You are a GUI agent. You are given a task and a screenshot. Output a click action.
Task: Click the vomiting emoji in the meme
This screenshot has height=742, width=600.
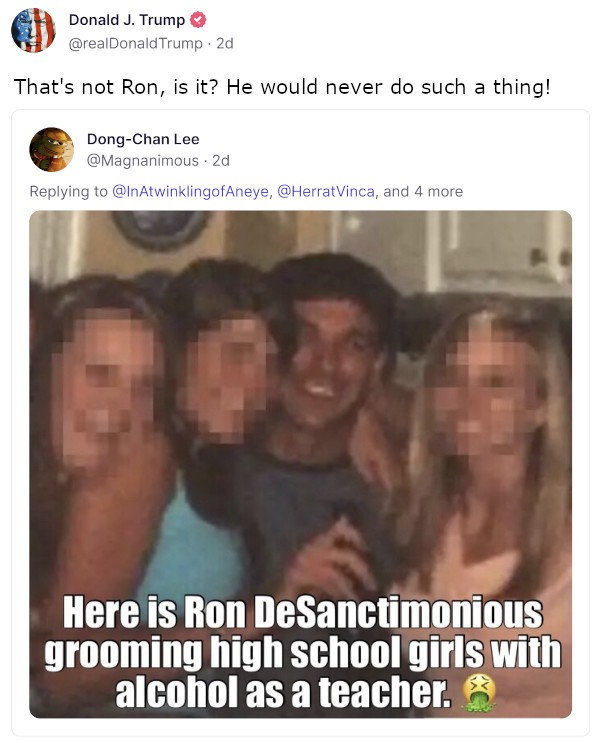[x=478, y=694]
